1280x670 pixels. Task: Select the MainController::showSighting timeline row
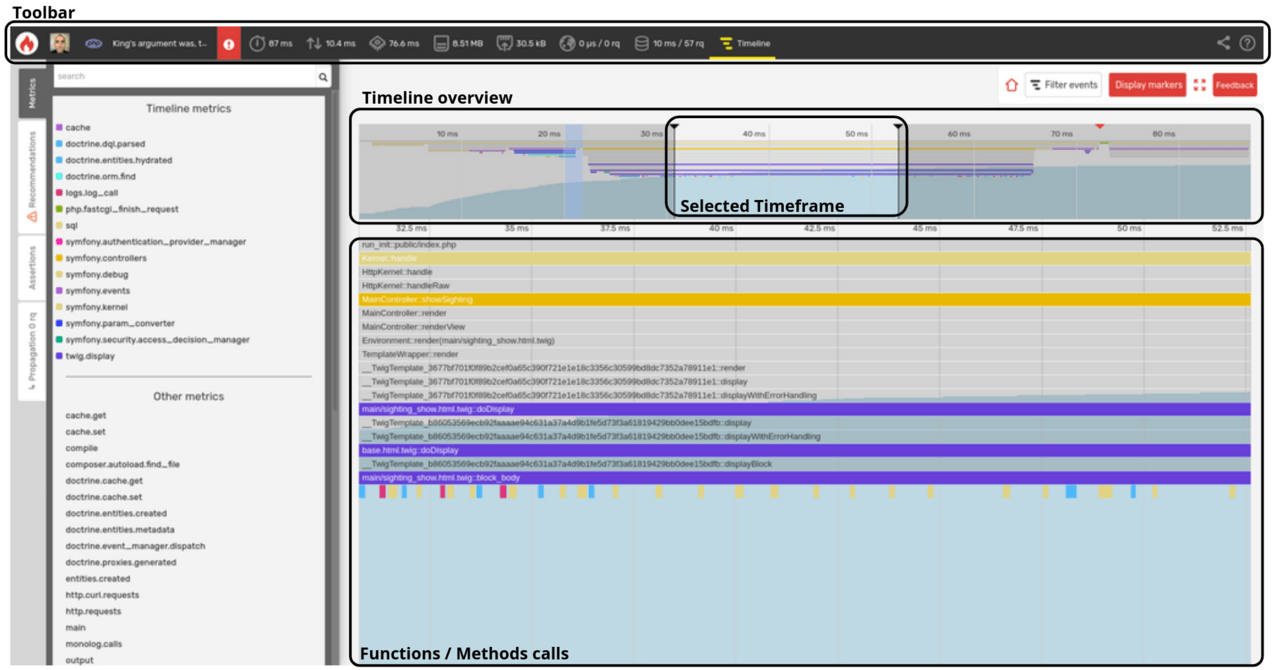point(805,299)
